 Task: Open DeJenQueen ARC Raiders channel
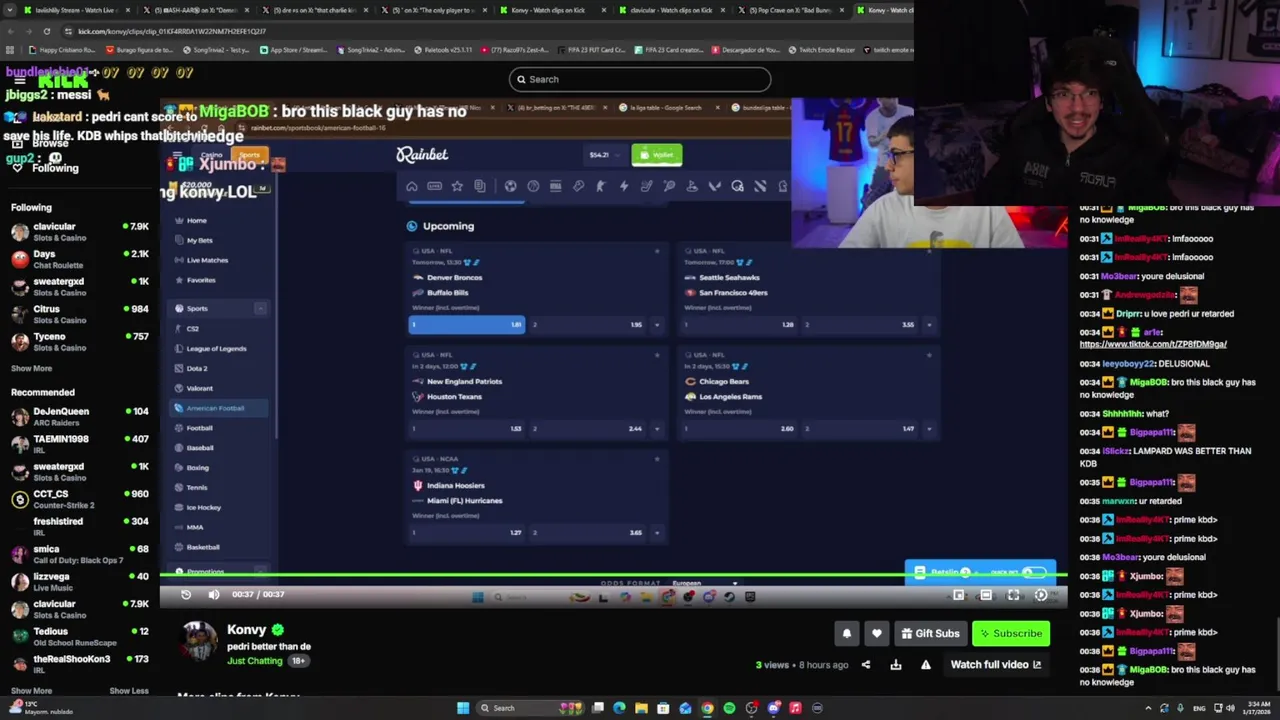(80, 416)
